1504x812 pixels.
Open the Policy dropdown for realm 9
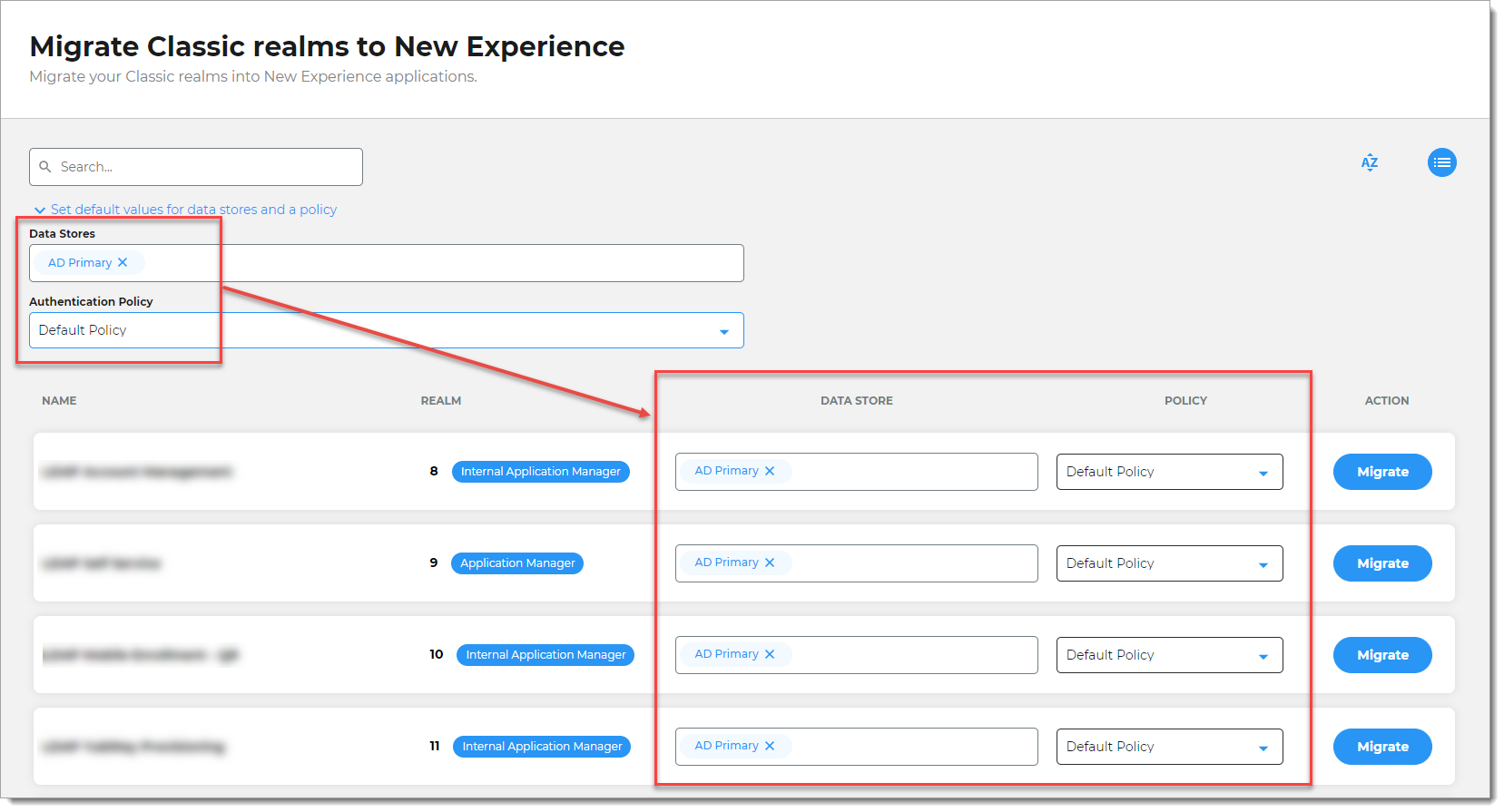[x=1263, y=564]
